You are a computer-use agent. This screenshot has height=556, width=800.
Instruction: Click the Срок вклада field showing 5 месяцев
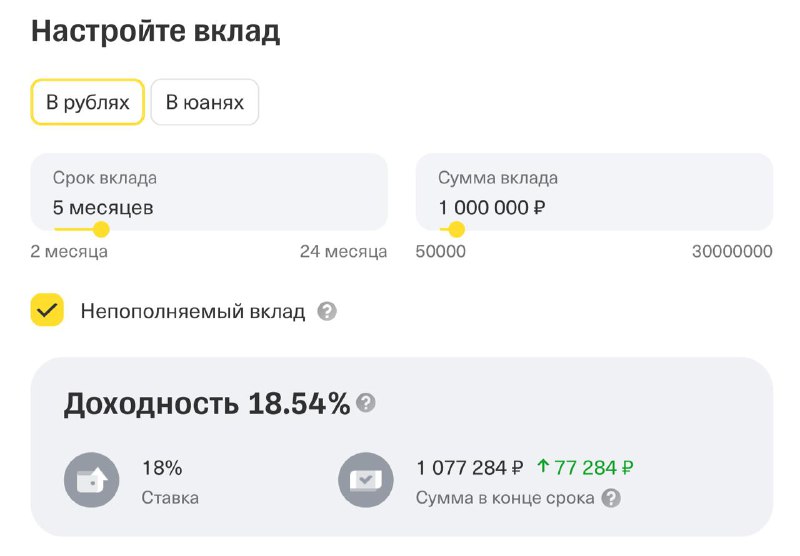pyautogui.click(x=209, y=192)
